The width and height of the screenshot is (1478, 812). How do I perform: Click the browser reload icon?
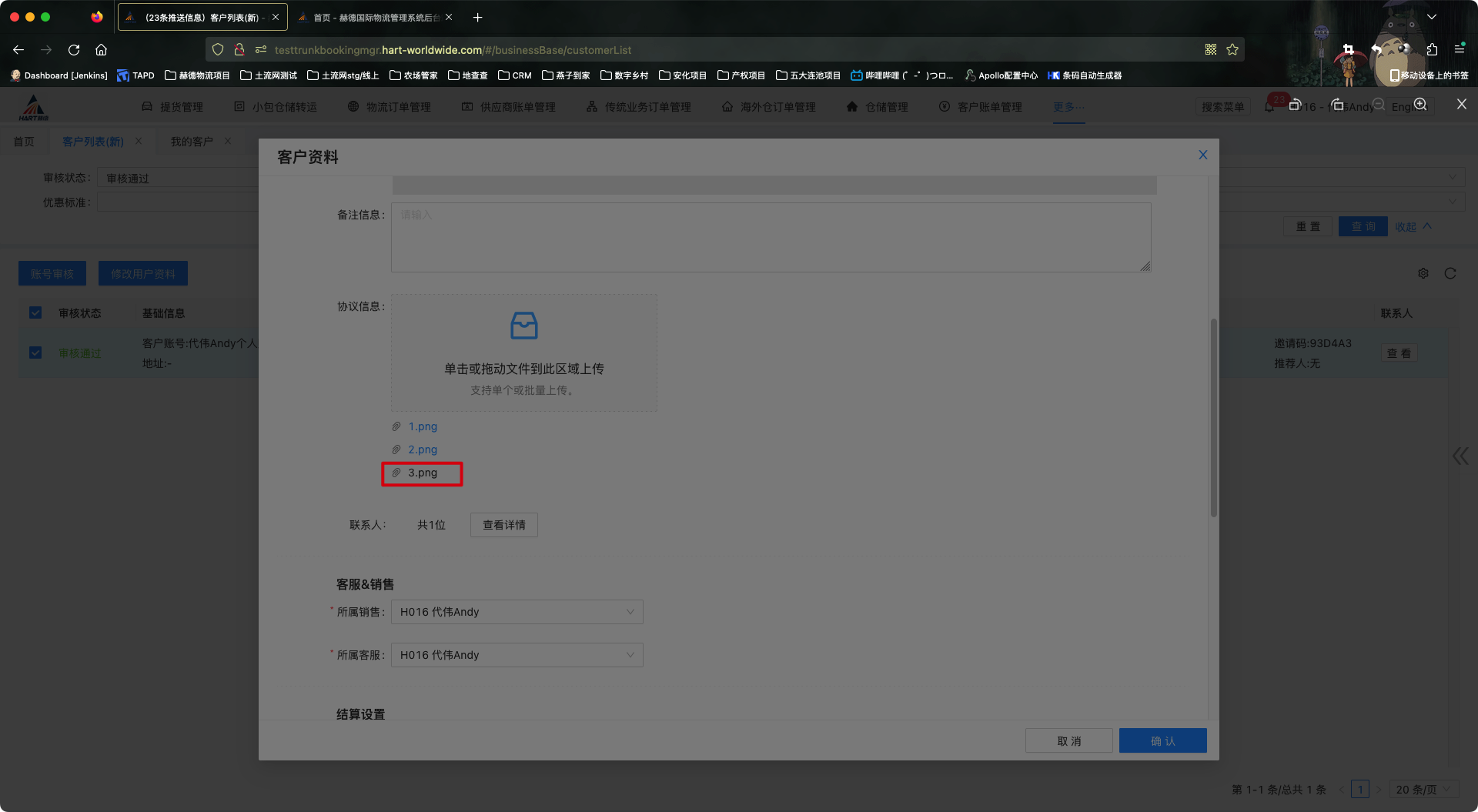click(74, 50)
